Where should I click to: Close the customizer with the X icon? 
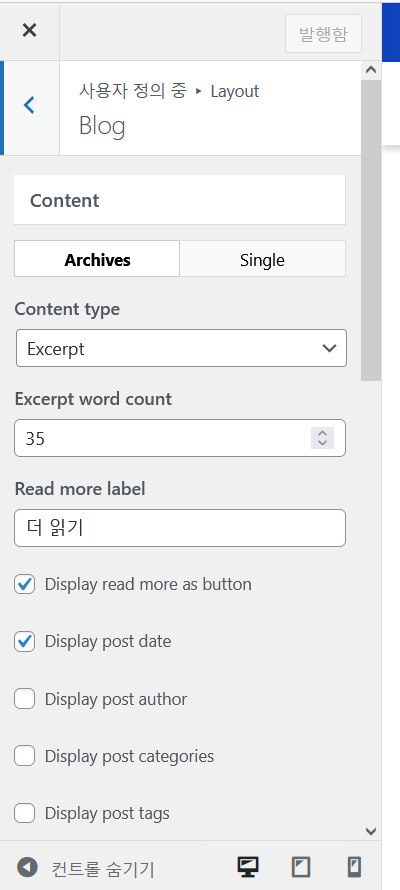[29, 30]
